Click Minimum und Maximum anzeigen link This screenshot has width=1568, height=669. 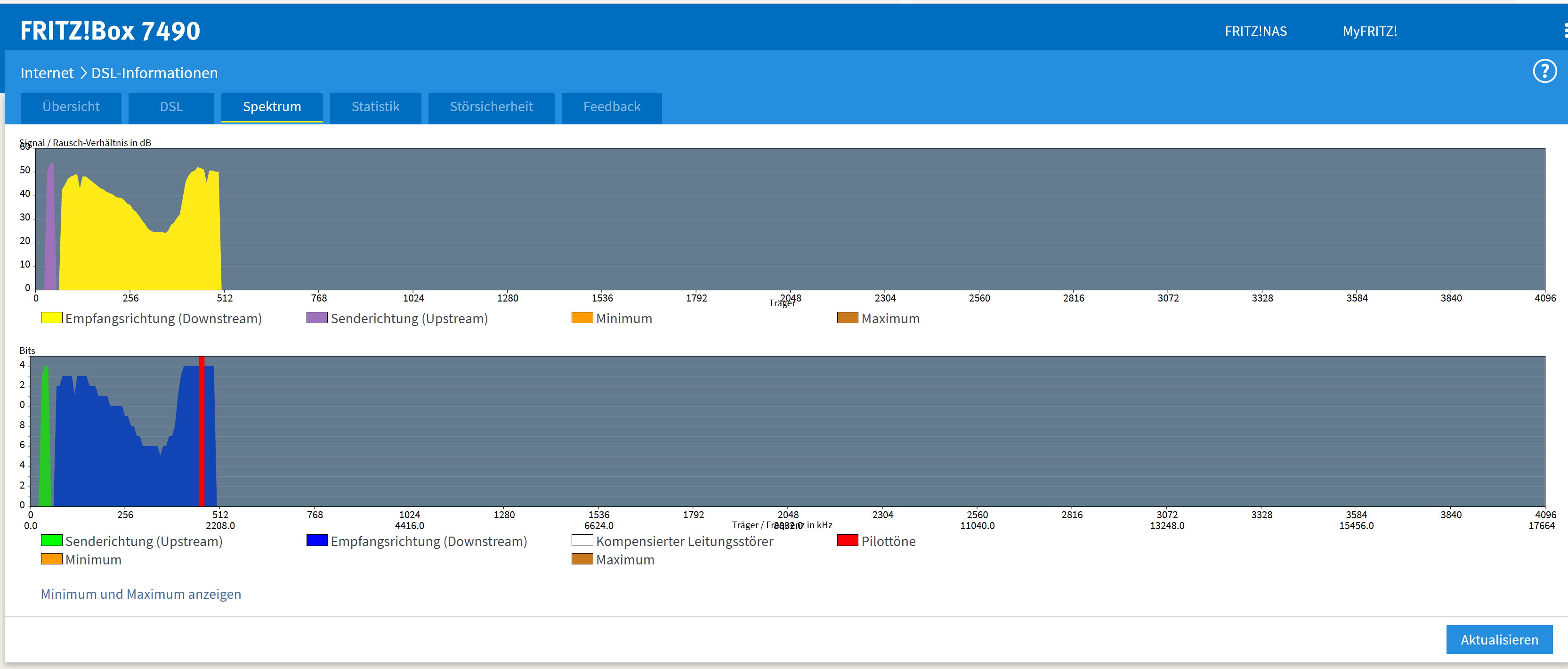pyautogui.click(x=141, y=594)
